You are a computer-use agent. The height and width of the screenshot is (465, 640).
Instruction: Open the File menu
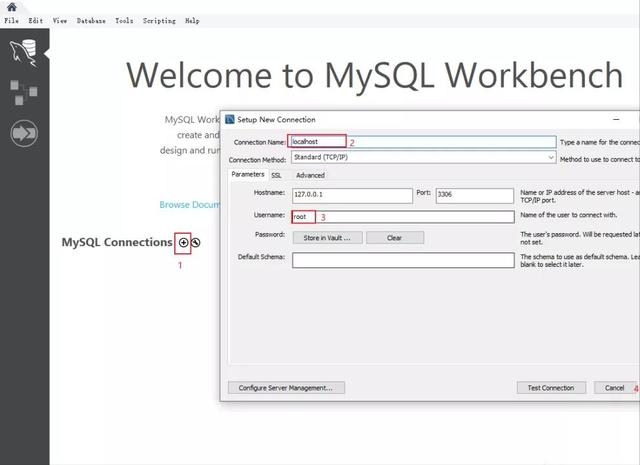click(11, 20)
